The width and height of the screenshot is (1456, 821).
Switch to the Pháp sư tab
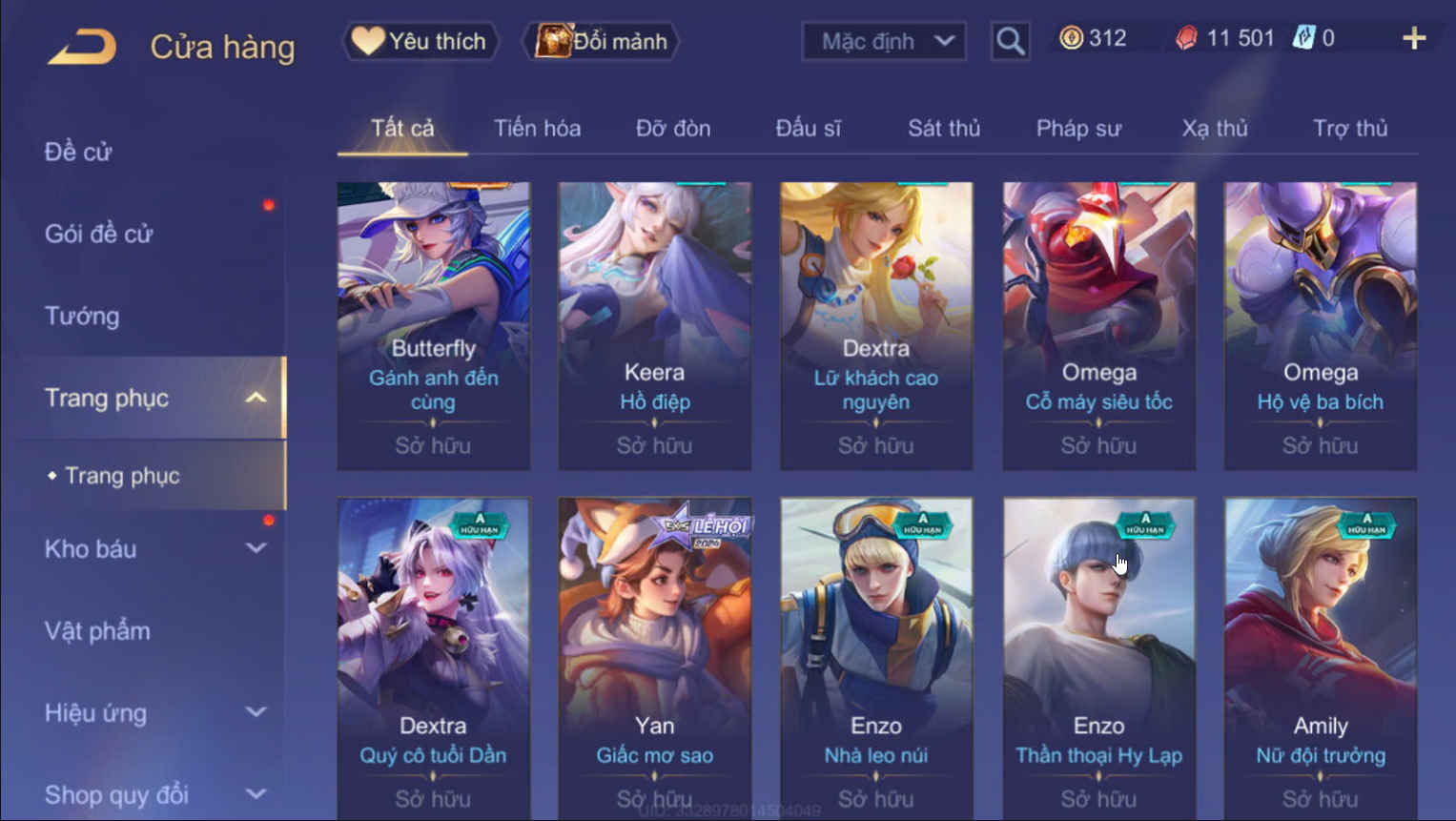coord(1078,128)
